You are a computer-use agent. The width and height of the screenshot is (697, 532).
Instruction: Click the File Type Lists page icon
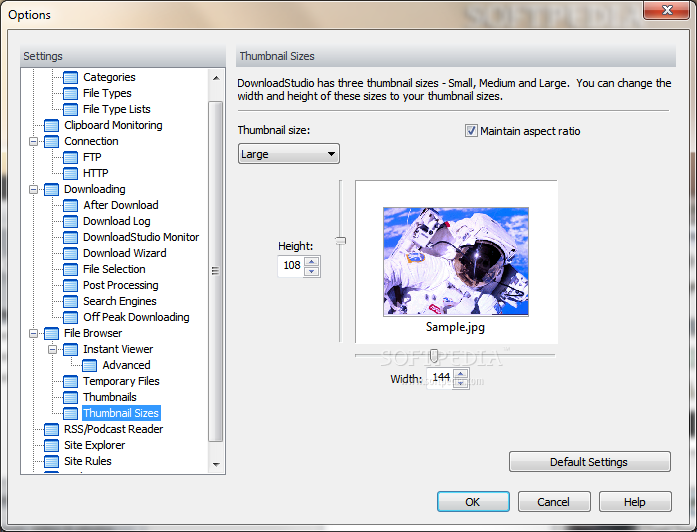[x=70, y=109]
